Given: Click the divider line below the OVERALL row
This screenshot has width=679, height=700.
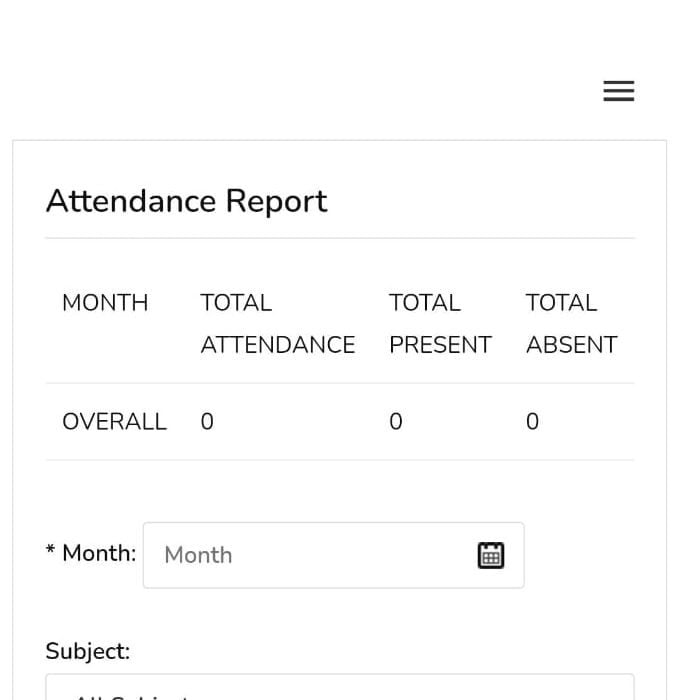Looking at the screenshot, I should pos(339,460).
